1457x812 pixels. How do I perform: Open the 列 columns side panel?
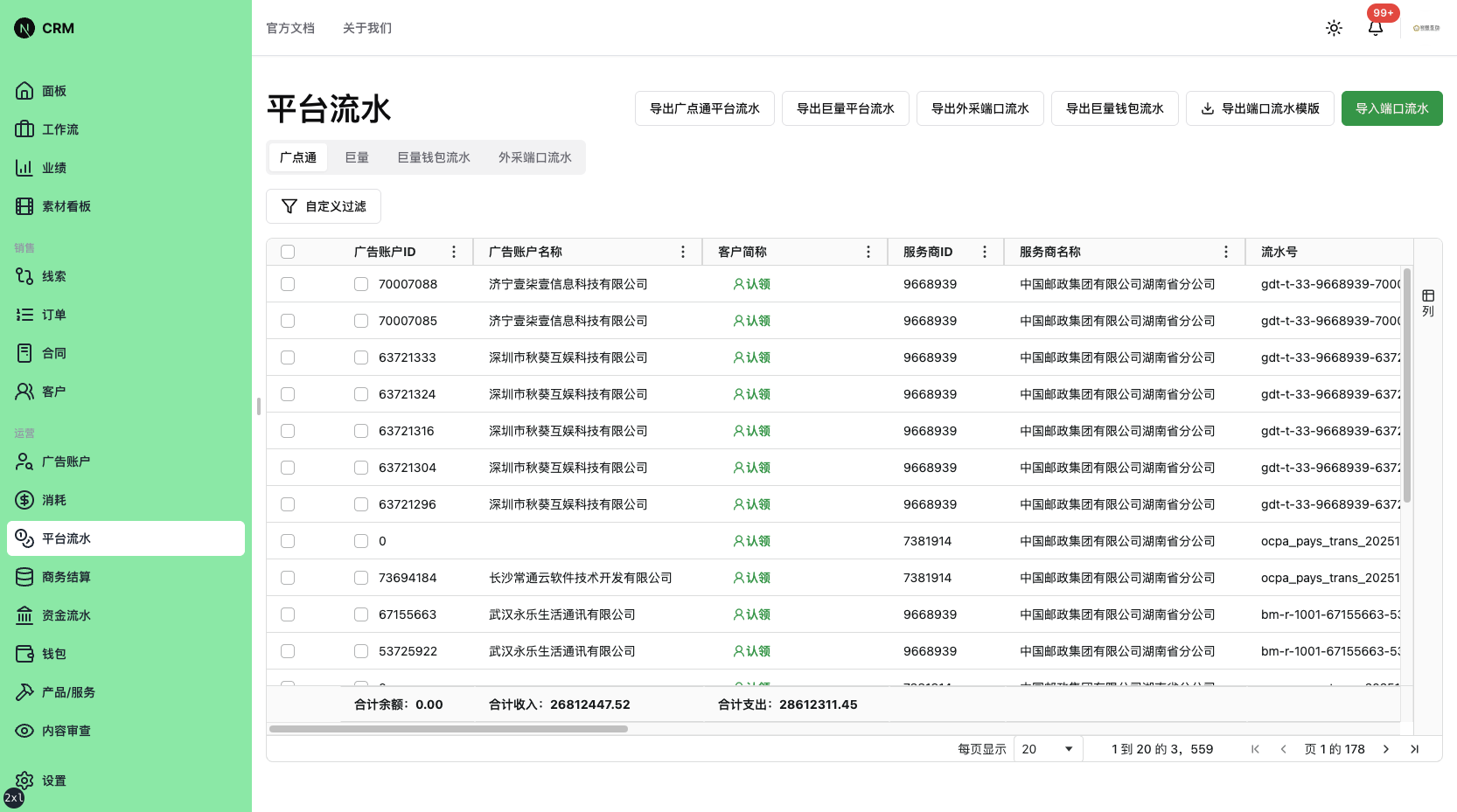(1428, 302)
